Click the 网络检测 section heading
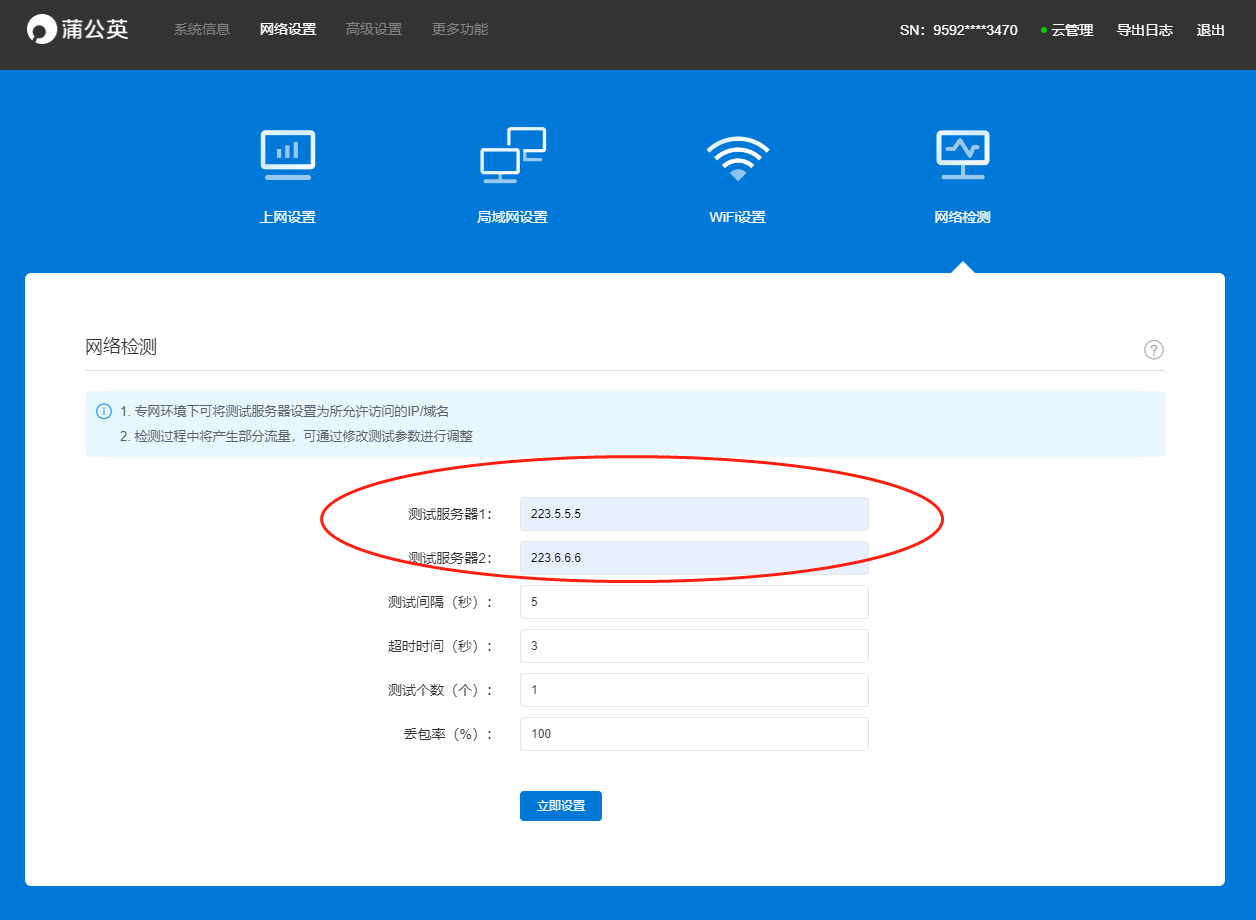 tap(121, 347)
